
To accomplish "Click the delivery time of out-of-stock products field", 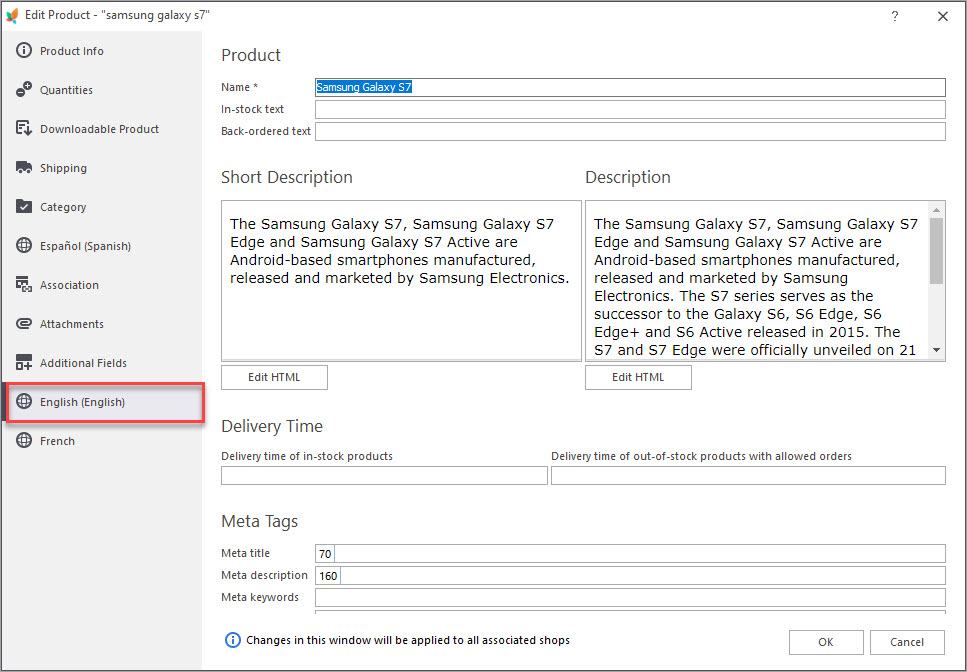I will pos(748,475).
